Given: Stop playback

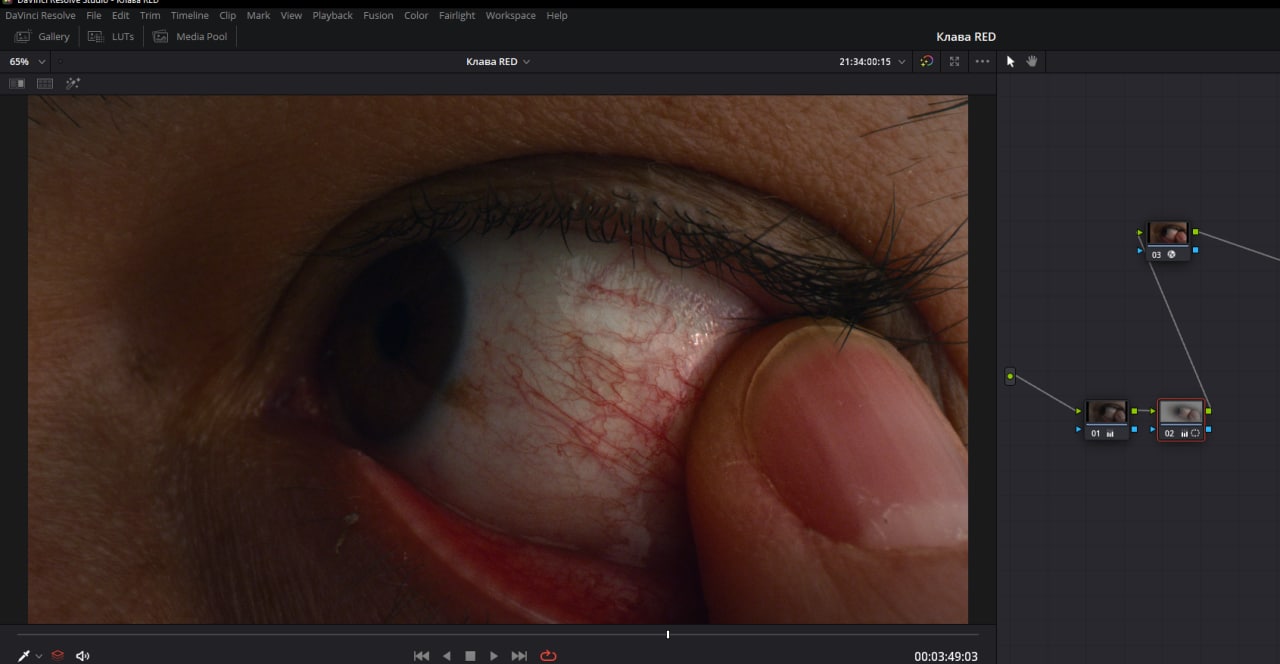Looking at the screenshot, I should coord(470,656).
